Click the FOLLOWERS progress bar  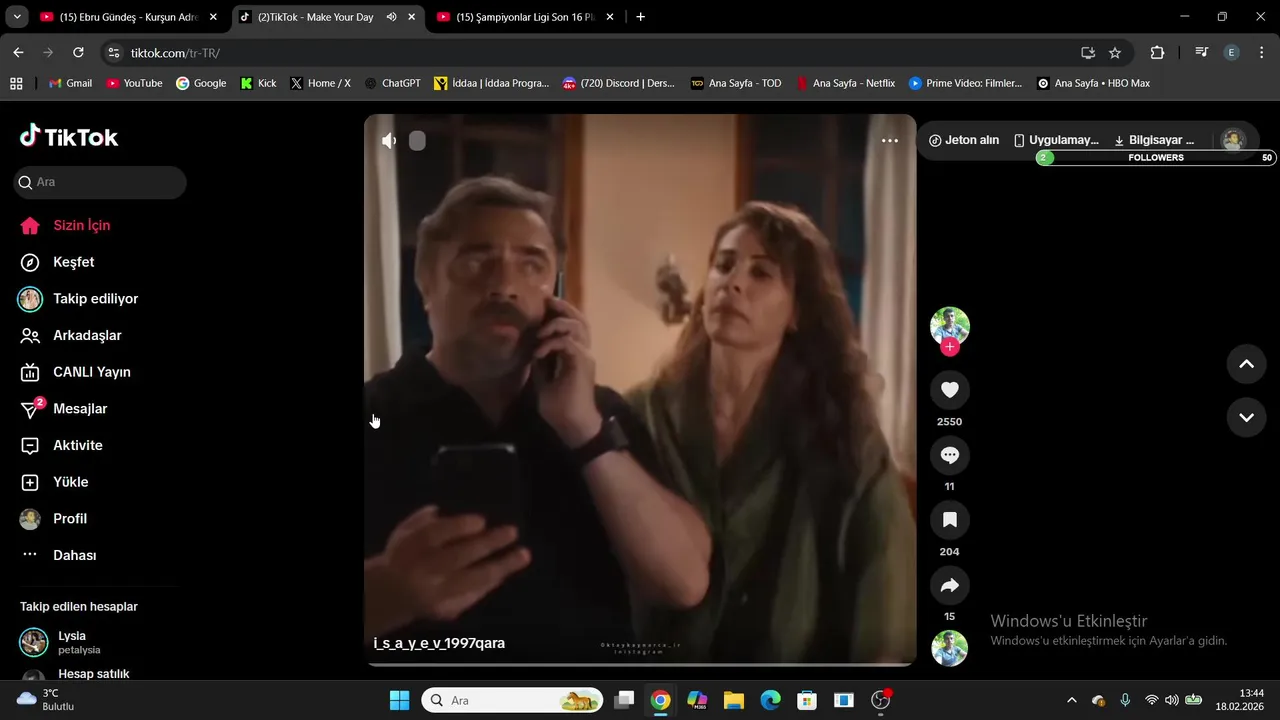pos(1156,158)
